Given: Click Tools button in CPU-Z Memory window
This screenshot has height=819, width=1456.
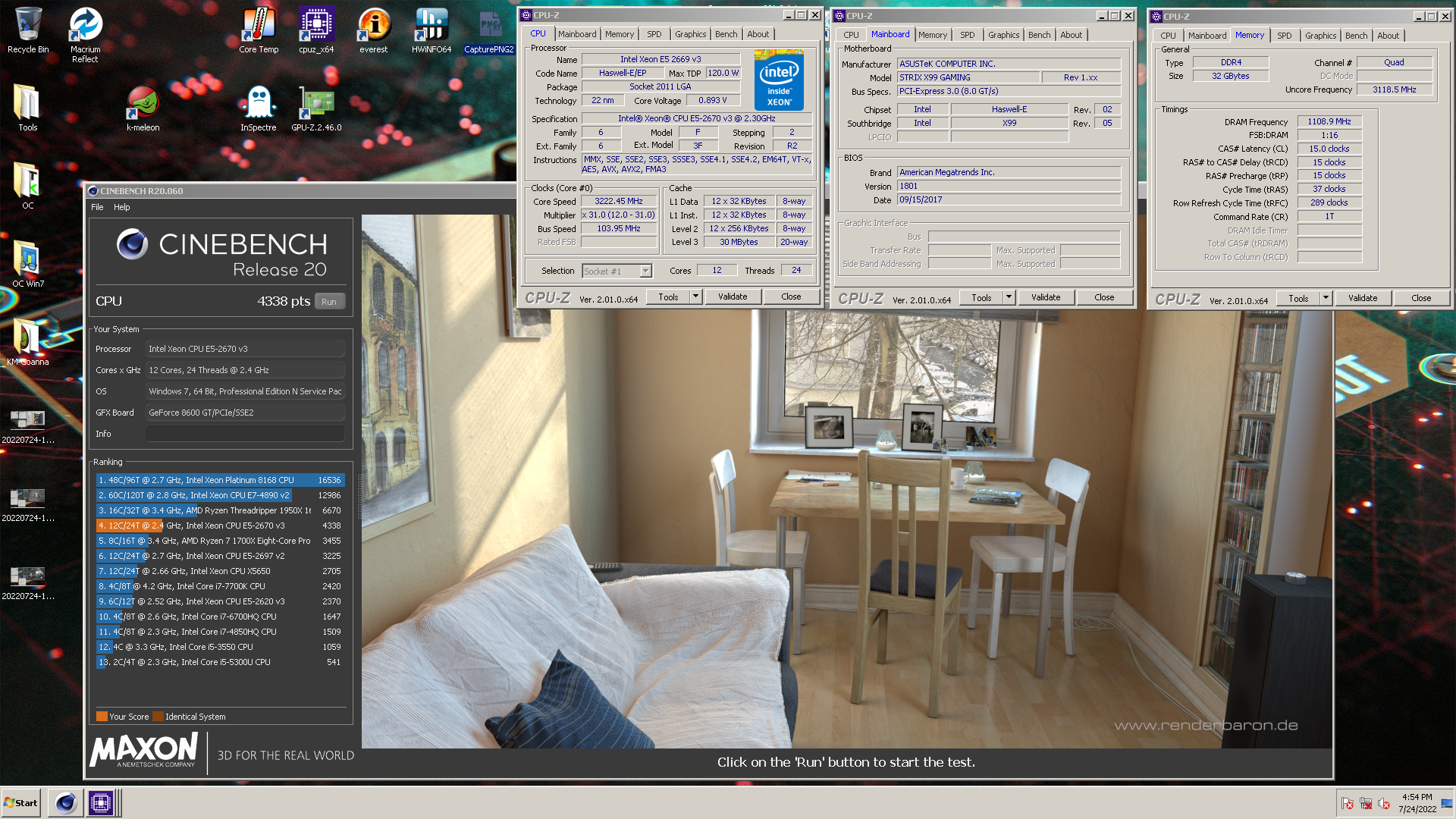Looking at the screenshot, I should click(x=1298, y=298).
